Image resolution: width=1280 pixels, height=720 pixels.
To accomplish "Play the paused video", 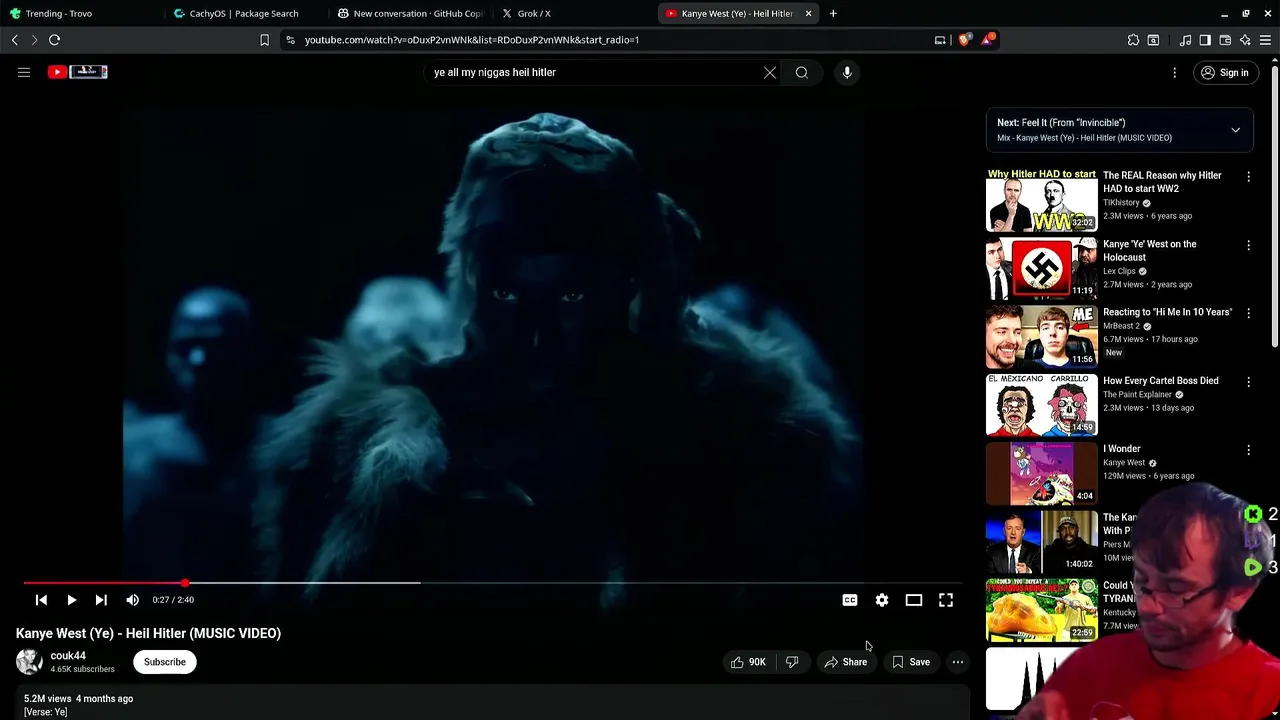I will tap(71, 600).
